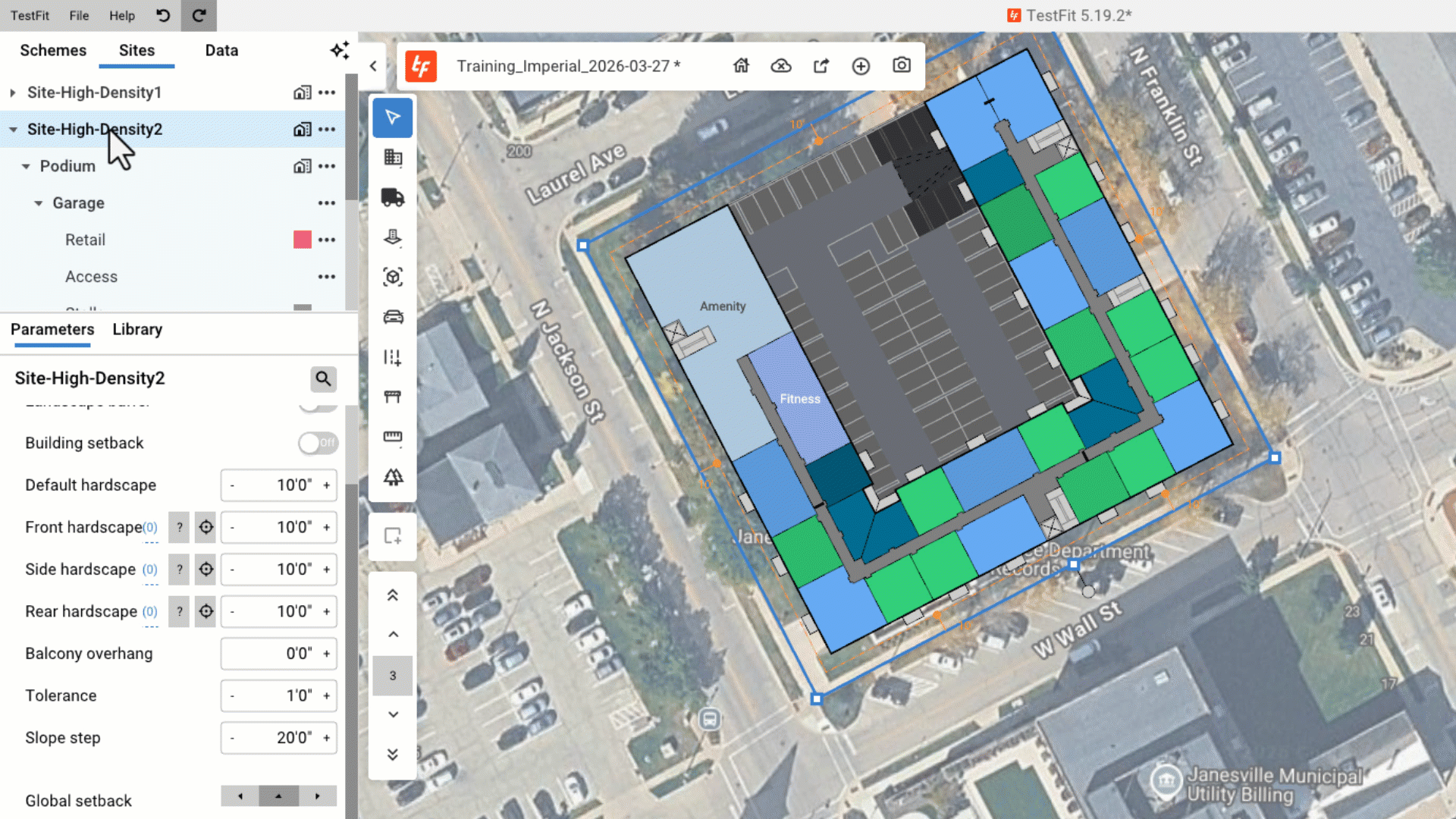Select the trees landscape tool icon
This screenshot has width=1456, height=819.
point(392,477)
